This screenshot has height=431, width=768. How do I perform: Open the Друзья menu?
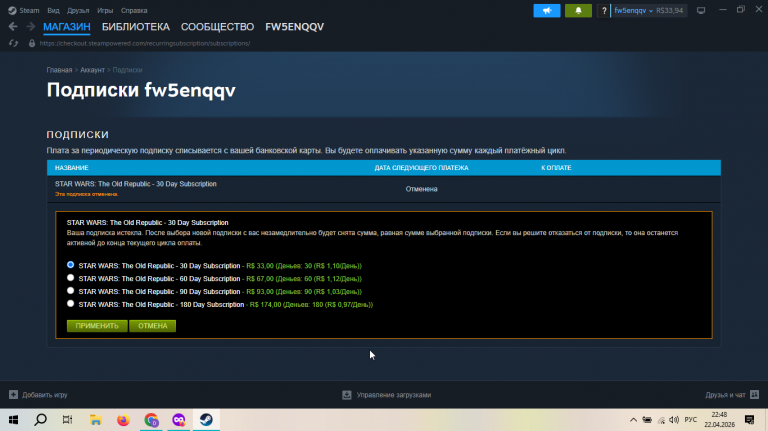click(x=78, y=10)
